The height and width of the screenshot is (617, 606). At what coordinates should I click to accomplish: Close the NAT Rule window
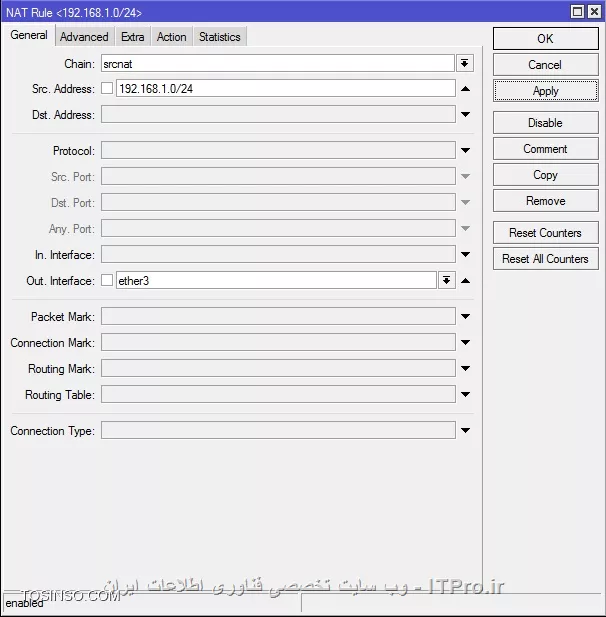point(594,11)
